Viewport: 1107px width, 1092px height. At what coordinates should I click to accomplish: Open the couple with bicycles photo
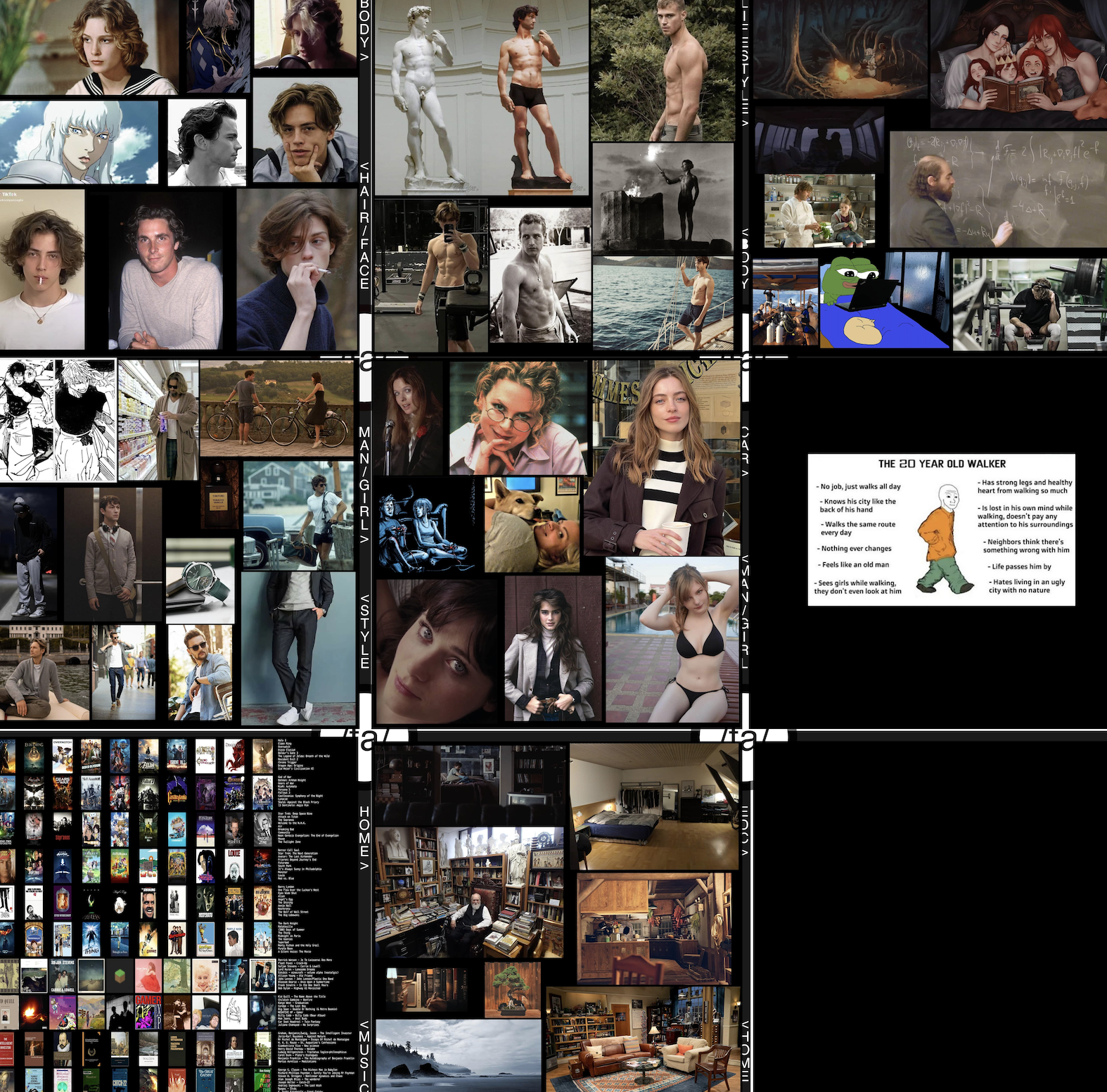point(276,409)
